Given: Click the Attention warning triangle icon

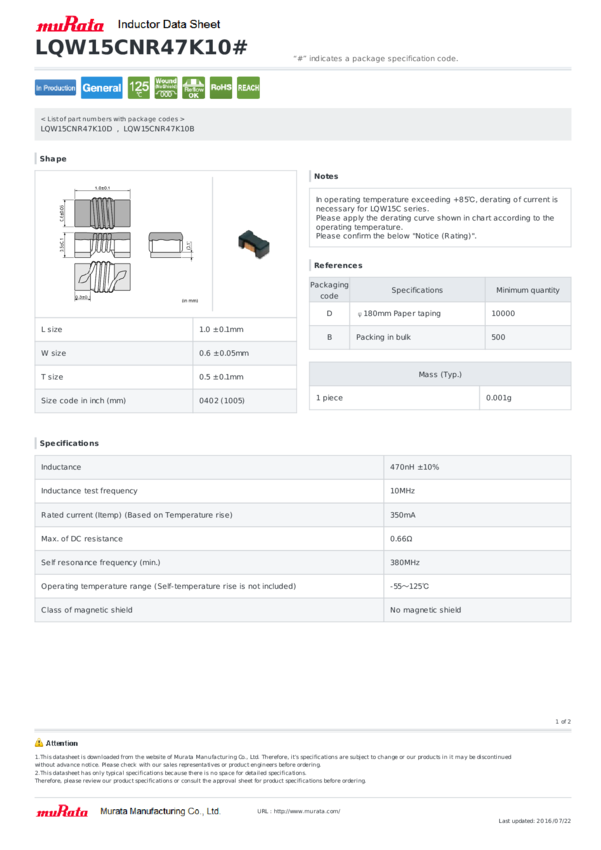Looking at the screenshot, I should (39, 743).
